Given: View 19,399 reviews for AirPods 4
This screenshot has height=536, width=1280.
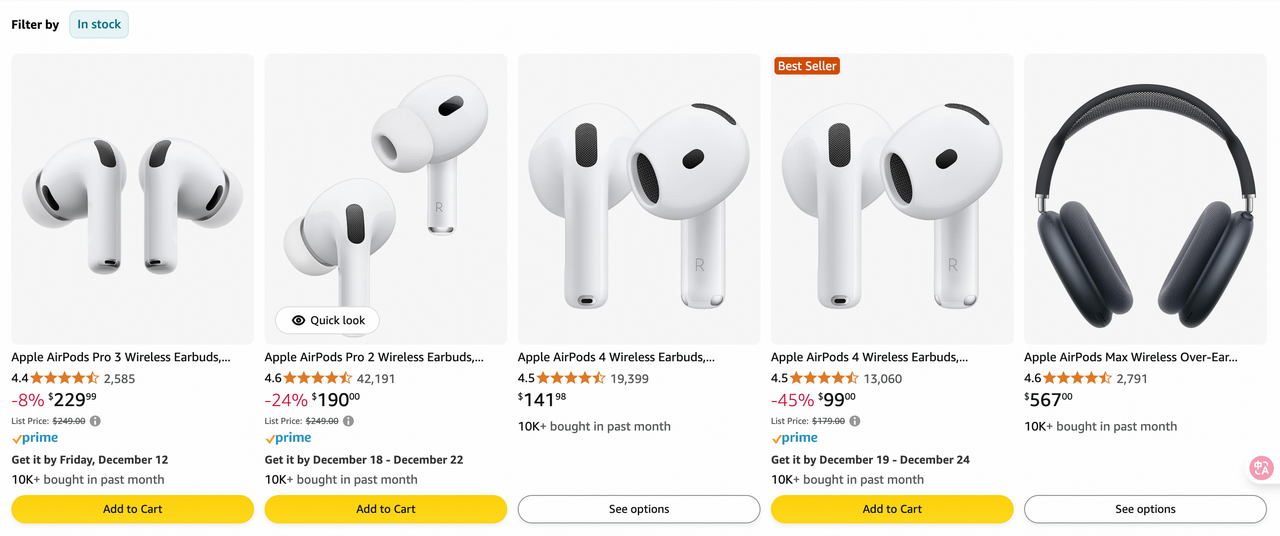Looking at the screenshot, I should pyautogui.click(x=629, y=379).
